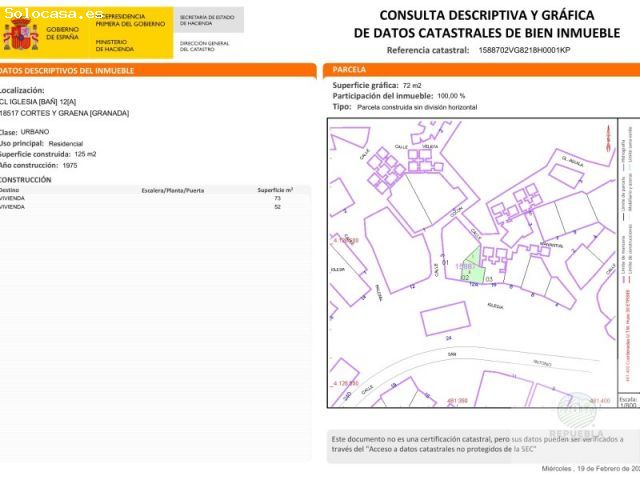Click the 'CL AGUILA' street label on map
This screenshot has width=640, height=480.
pos(573,161)
